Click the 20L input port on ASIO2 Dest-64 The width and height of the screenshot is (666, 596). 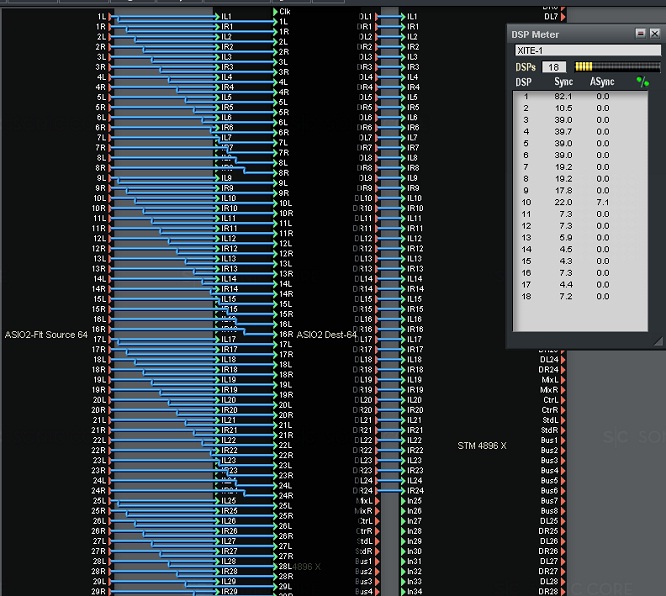[x=276, y=405]
